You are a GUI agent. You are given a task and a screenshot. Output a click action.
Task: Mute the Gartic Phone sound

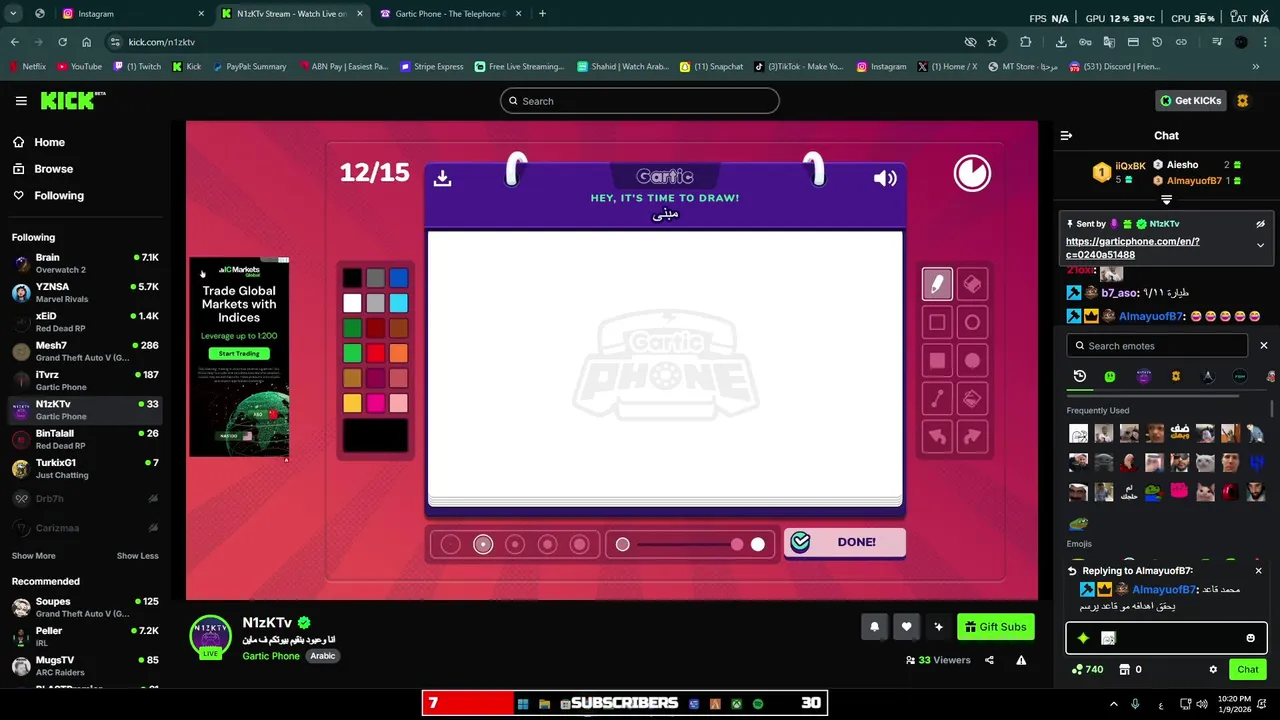885,178
